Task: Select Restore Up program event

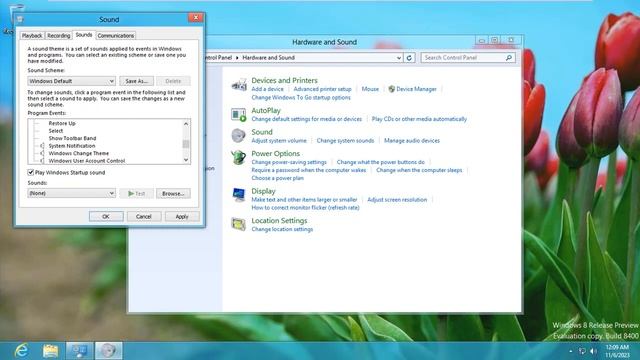Action: point(62,123)
